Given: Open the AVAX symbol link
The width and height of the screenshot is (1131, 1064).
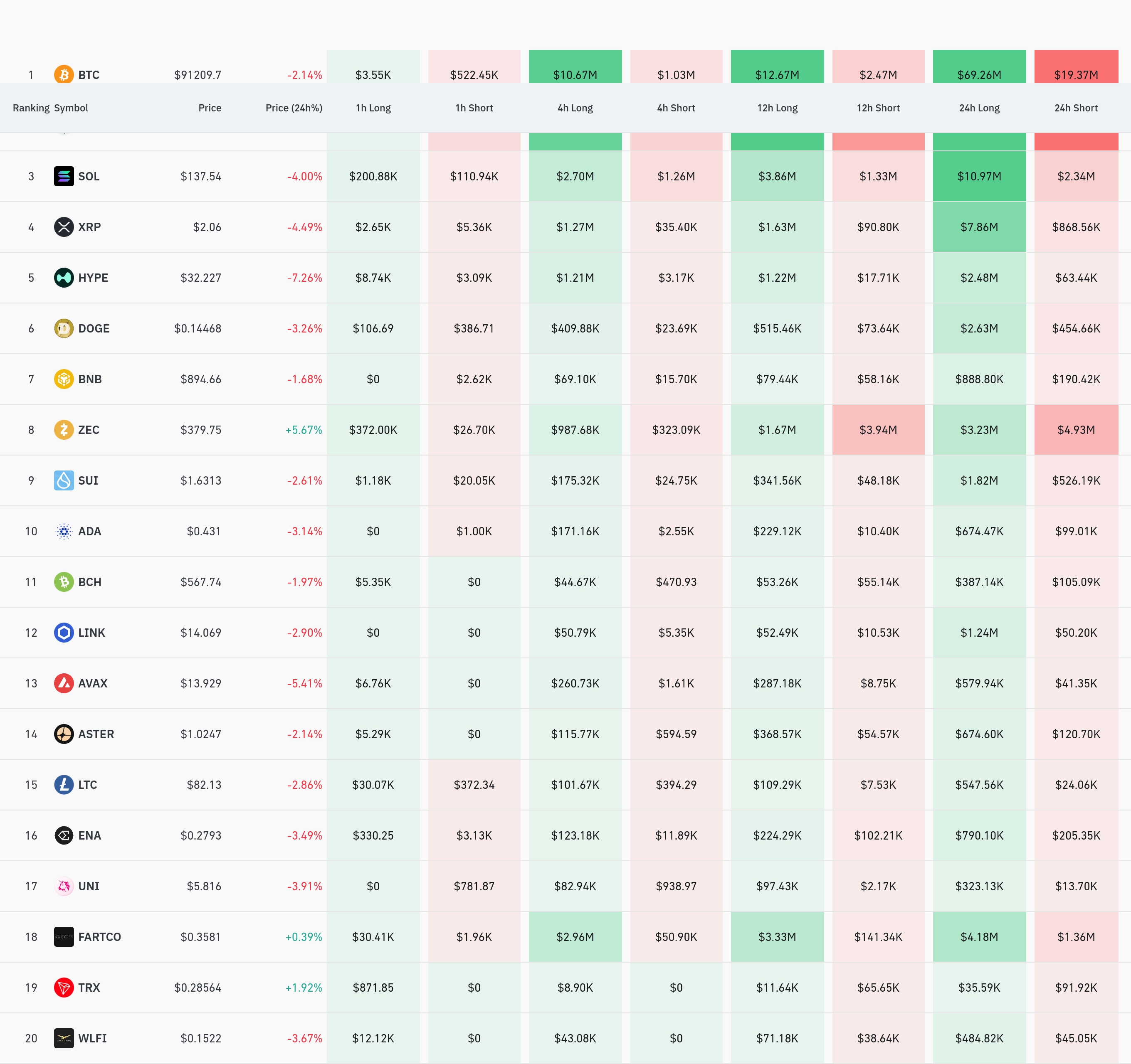Looking at the screenshot, I should pos(93,684).
